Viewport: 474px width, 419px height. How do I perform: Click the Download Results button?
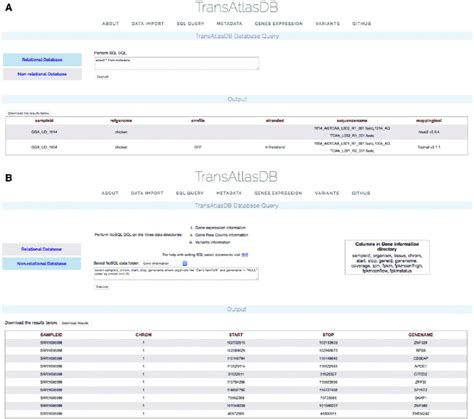pos(75,323)
